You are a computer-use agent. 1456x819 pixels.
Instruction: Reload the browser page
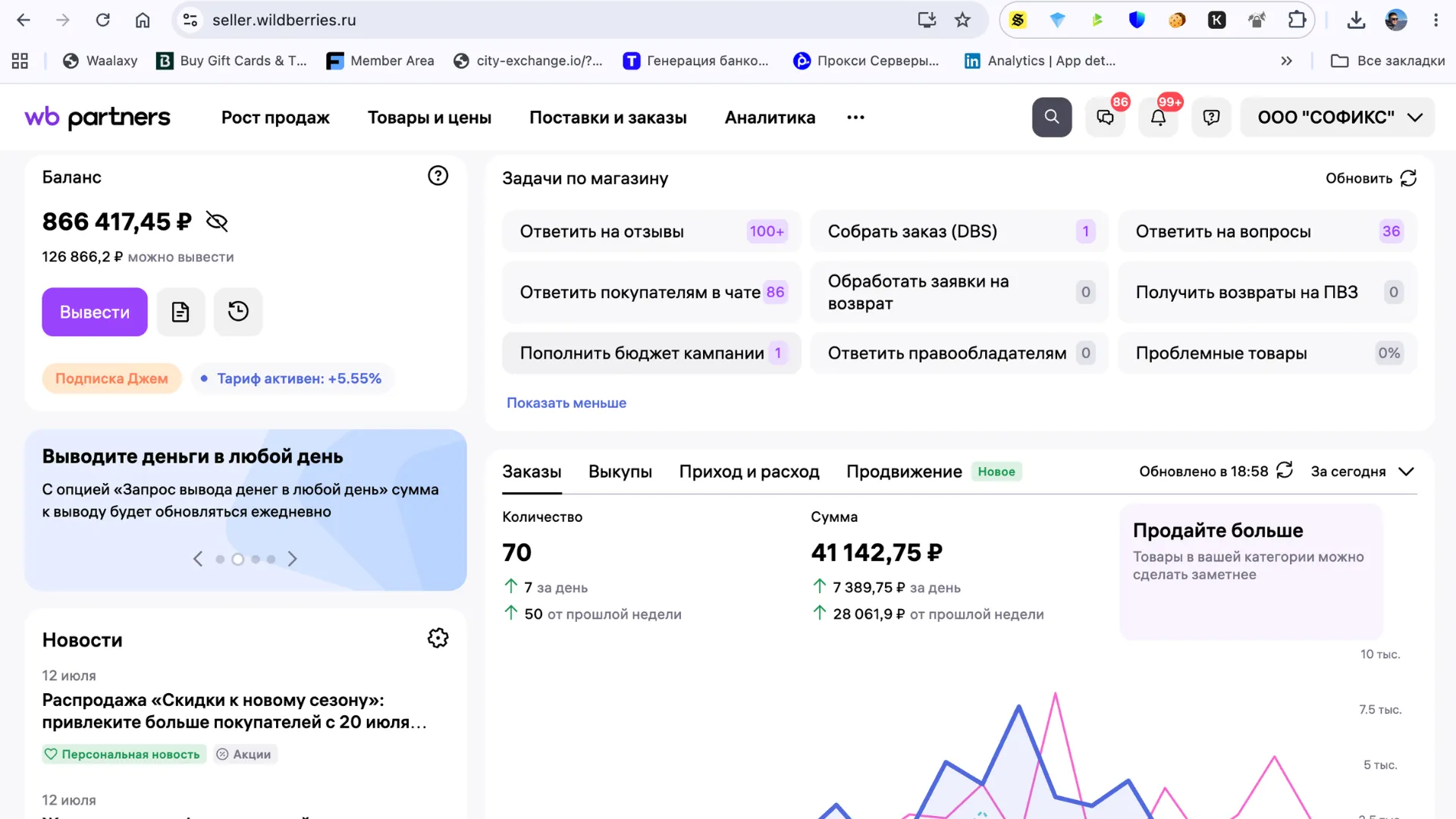click(102, 20)
